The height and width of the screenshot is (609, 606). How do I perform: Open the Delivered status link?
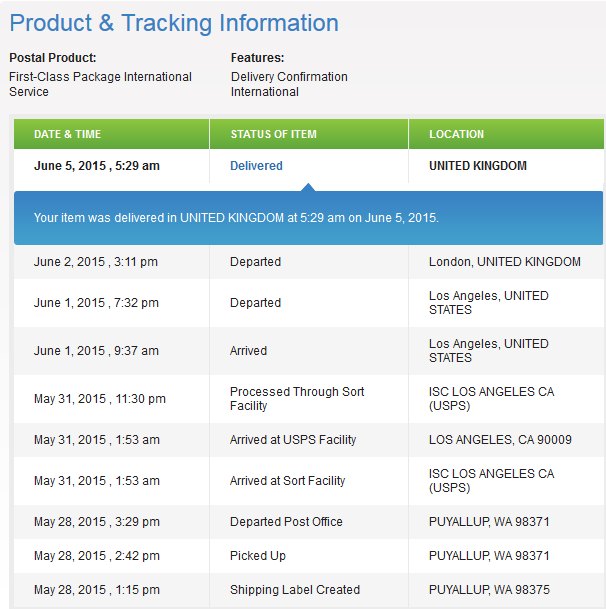[256, 166]
